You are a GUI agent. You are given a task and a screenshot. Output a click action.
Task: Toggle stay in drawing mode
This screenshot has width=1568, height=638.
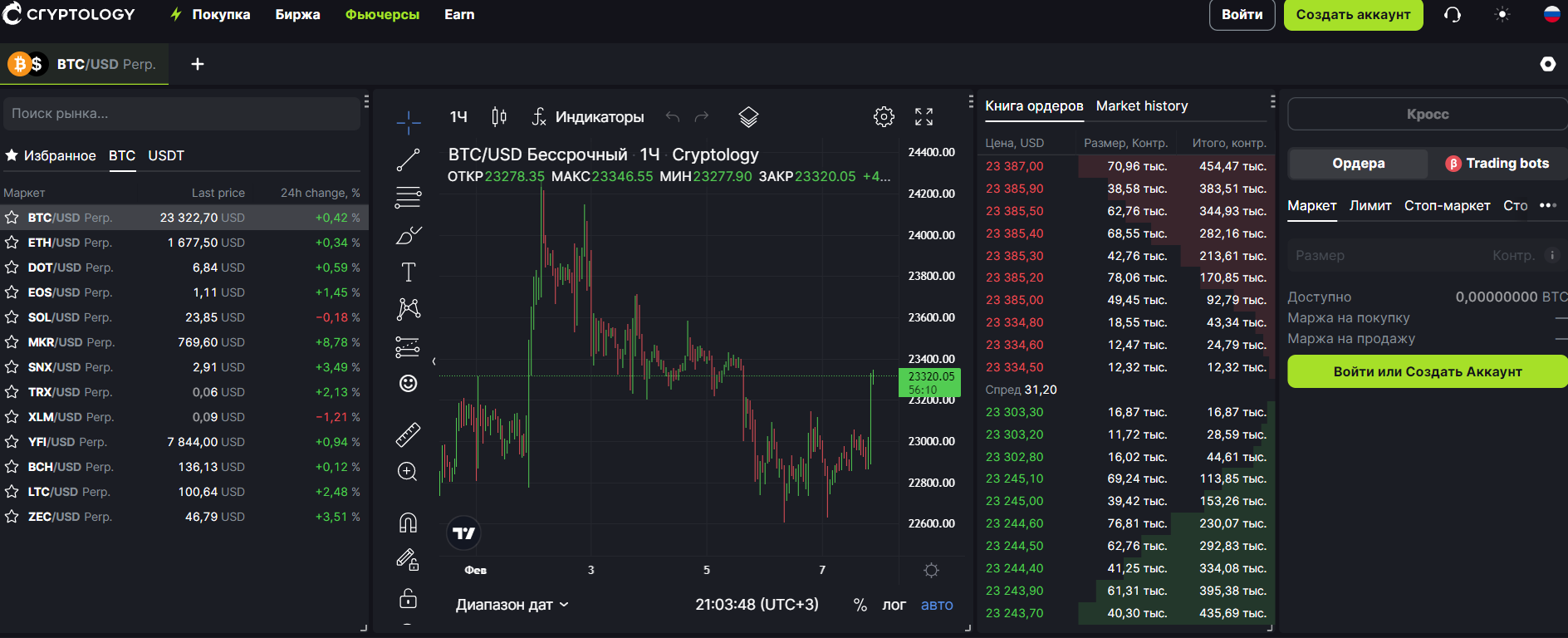(408, 560)
